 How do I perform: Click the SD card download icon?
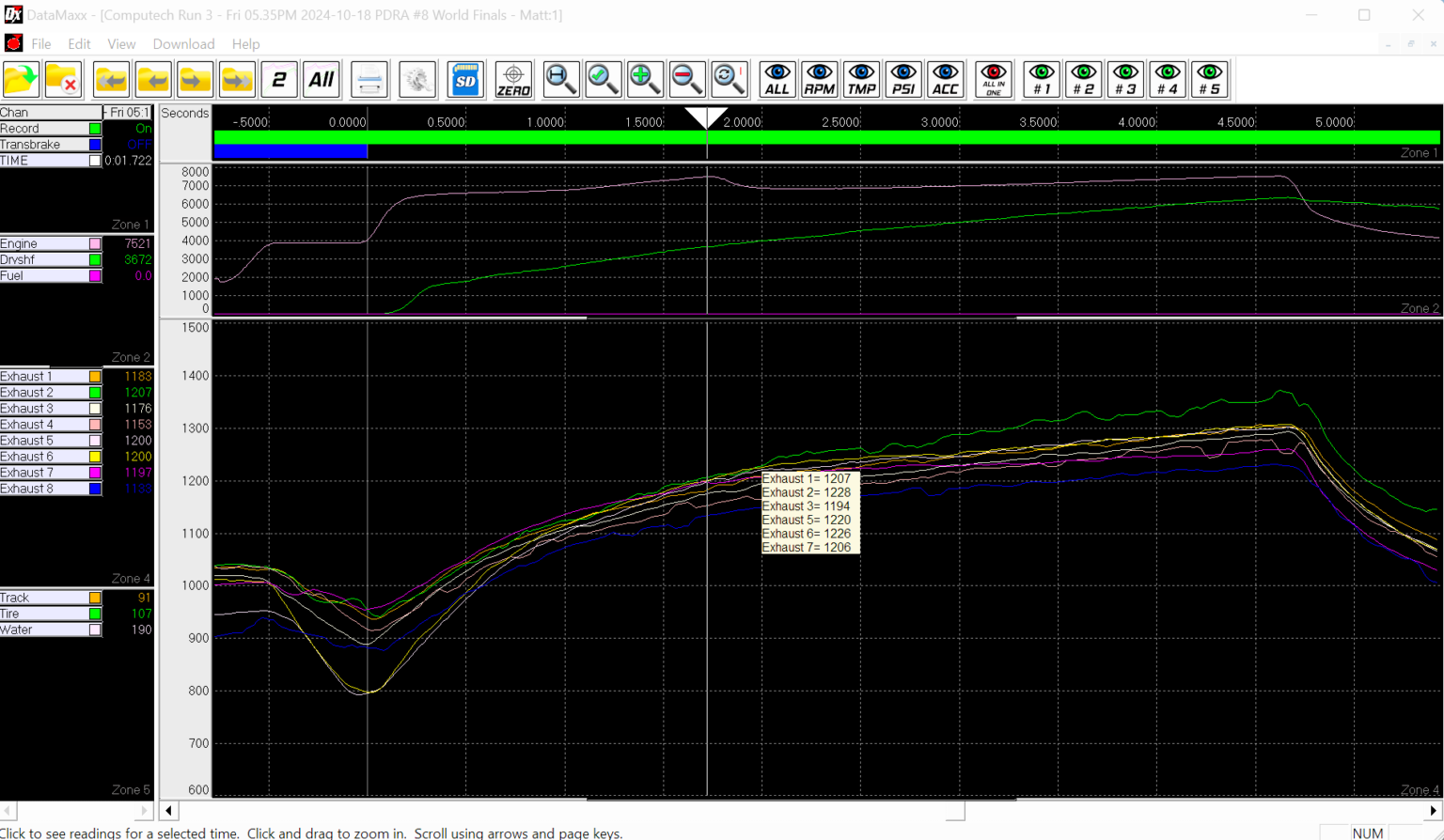[465, 80]
